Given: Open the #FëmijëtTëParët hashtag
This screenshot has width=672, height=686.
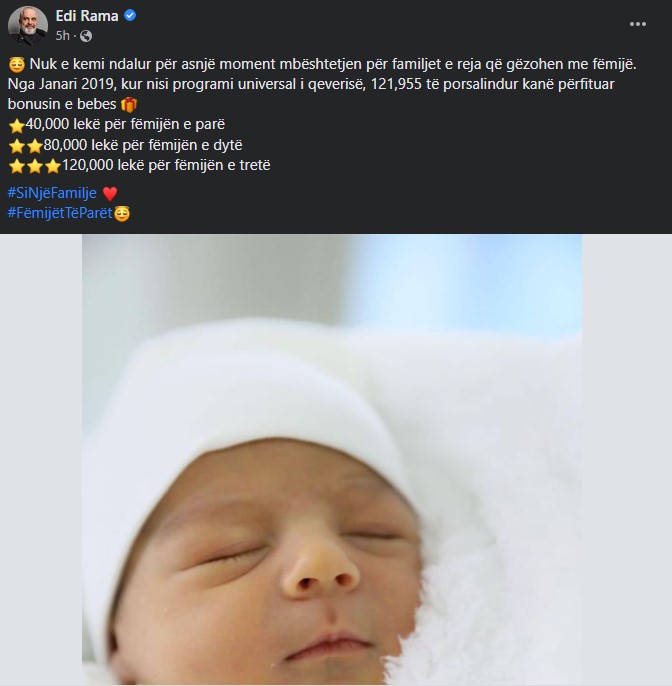Looking at the screenshot, I should click(x=59, y=213).
